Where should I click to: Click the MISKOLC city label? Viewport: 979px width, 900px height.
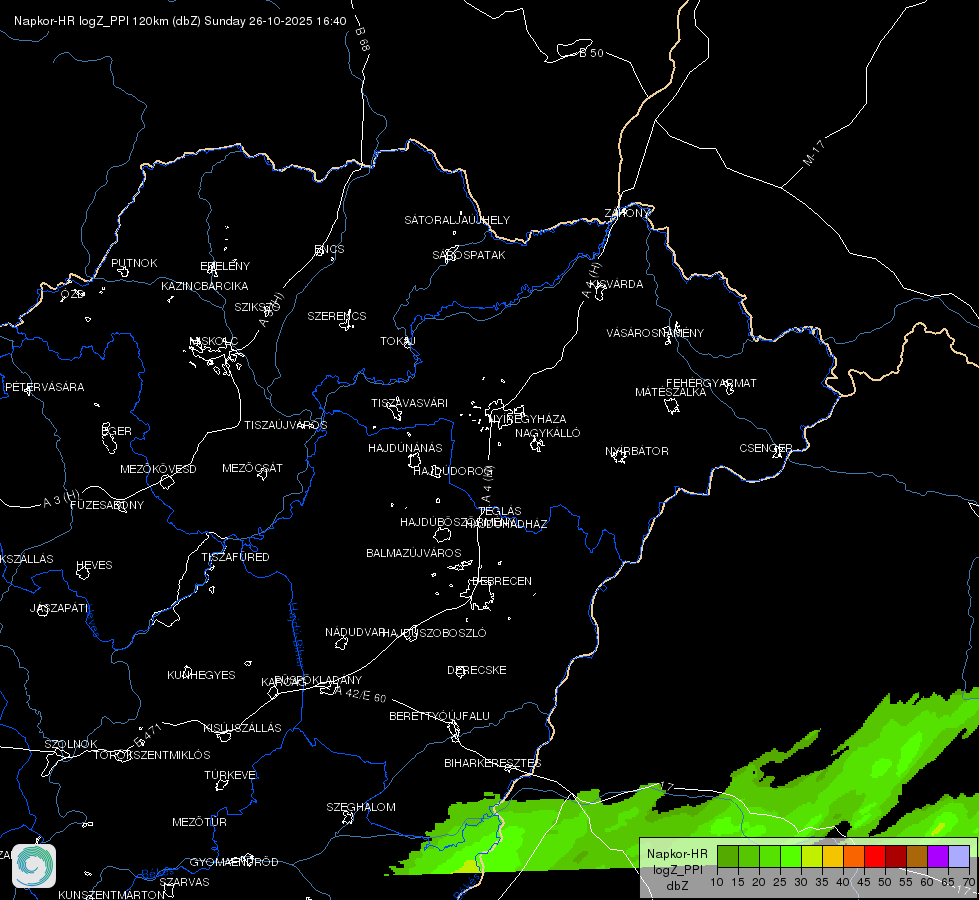214,341
